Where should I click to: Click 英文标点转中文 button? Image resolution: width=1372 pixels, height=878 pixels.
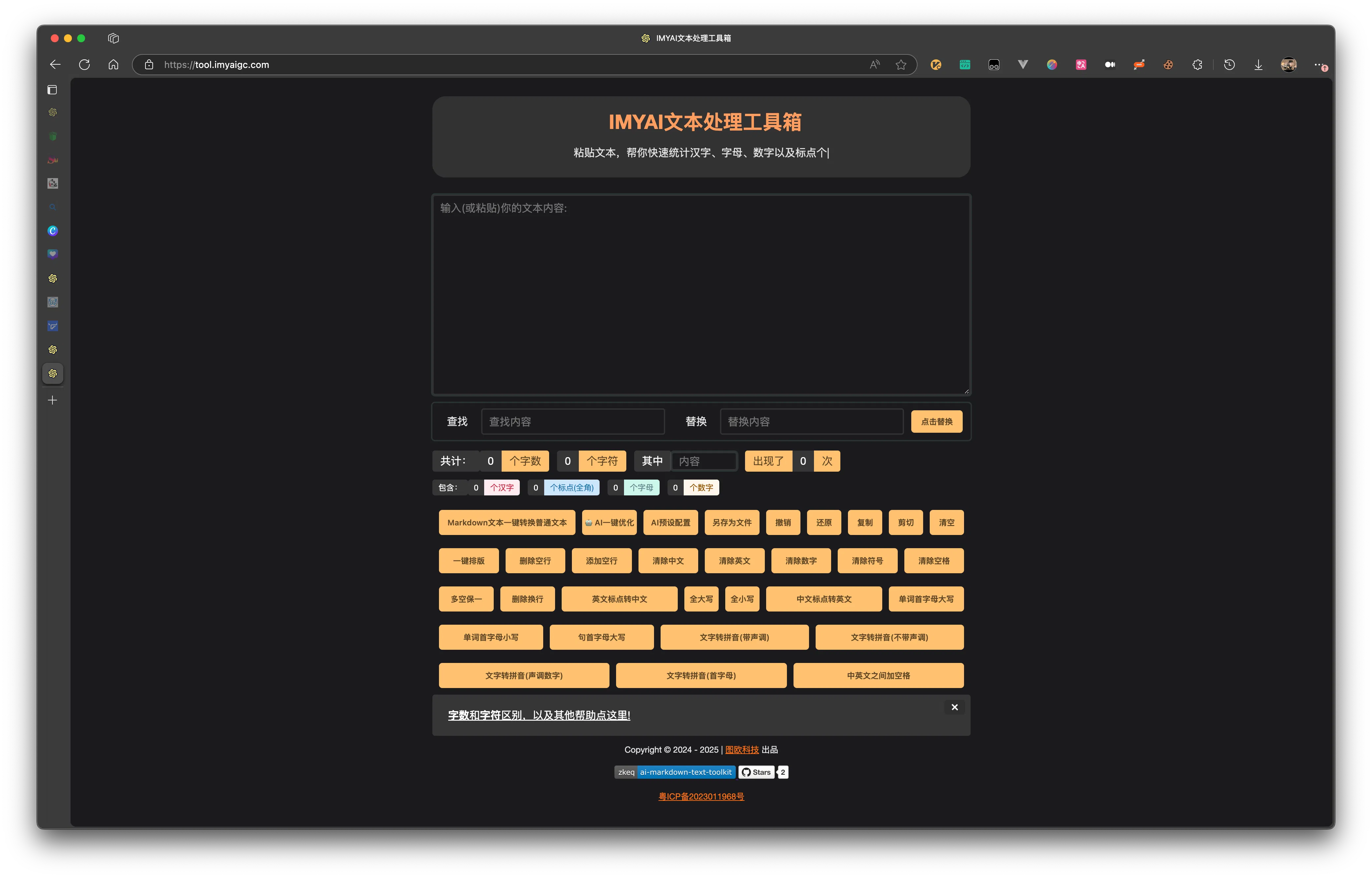(x=620, y=599)
